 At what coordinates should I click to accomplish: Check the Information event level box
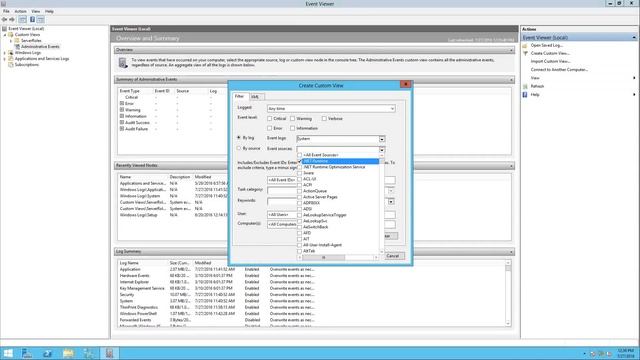point(292,128)
